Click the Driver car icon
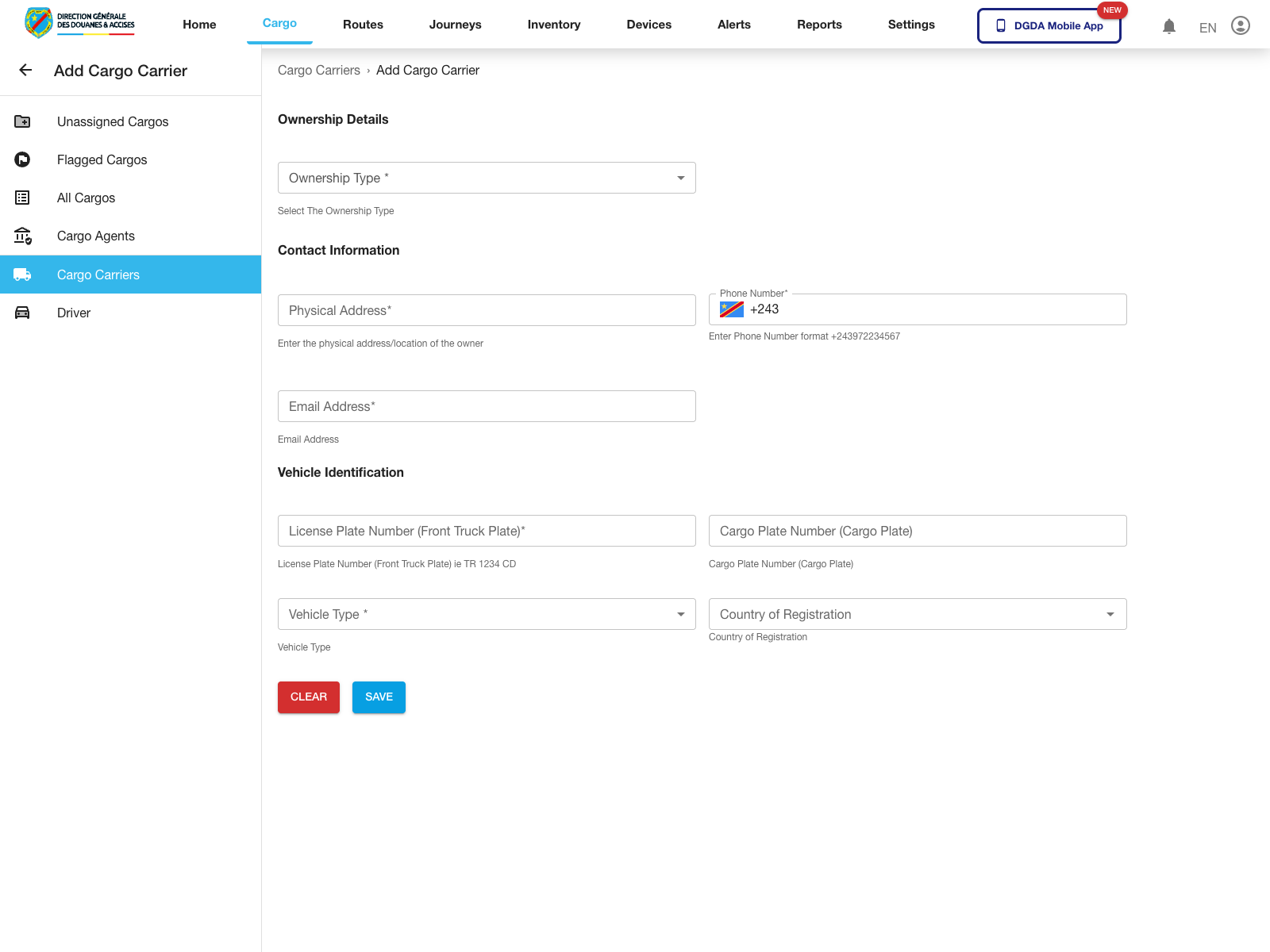The image size is (1270, 952). [22, 313]
